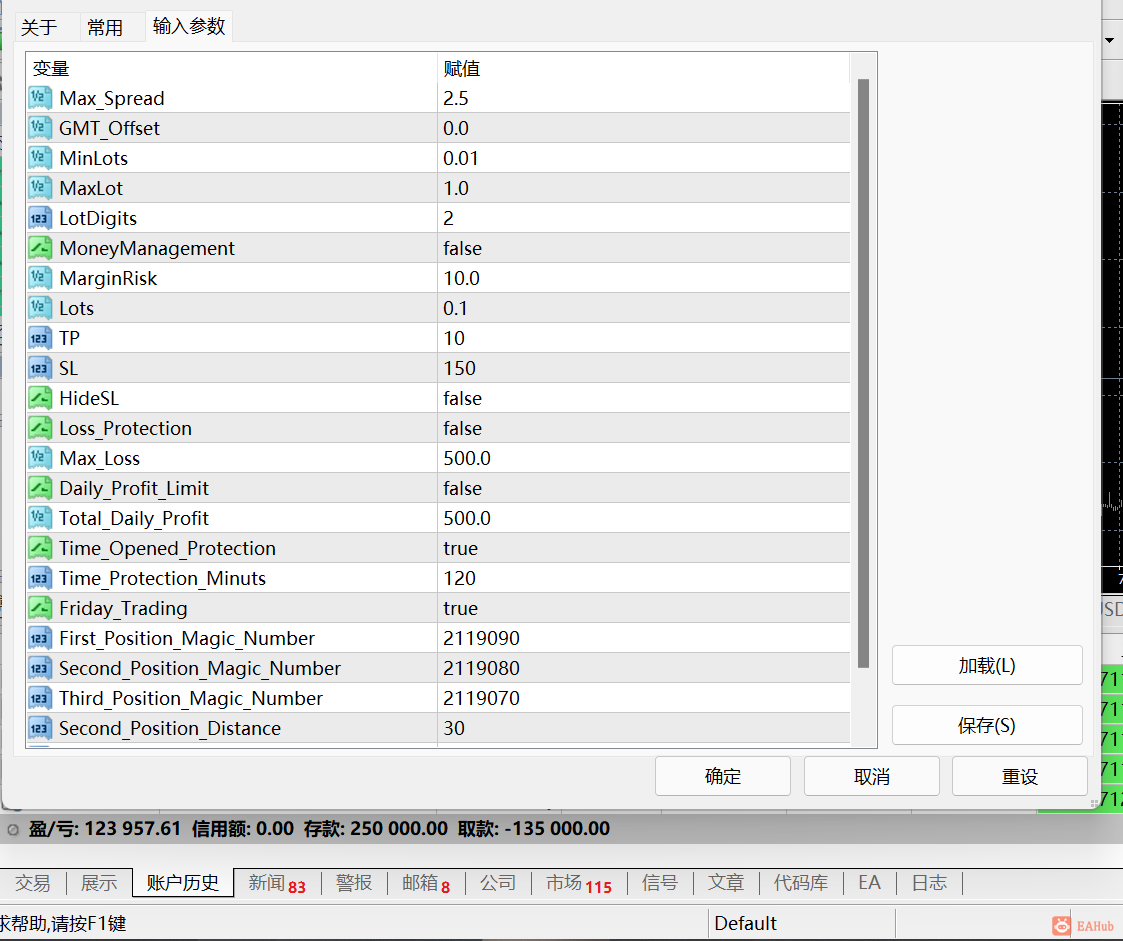Click the parameter list vertical scrollbar

coord(863,373)
